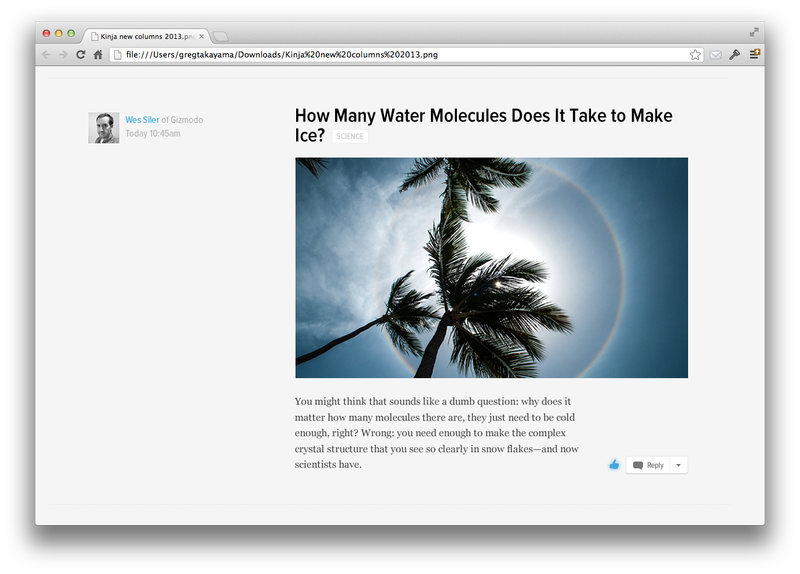Reload the page with refresh icon
This screenshot has width=800, height=574.
[x=81, y=55]
